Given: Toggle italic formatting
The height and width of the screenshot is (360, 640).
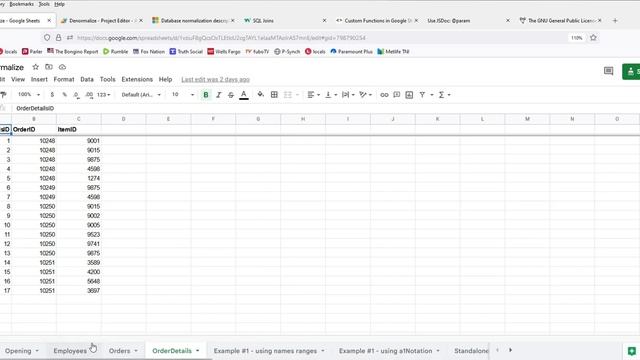Looking at the screenshot, I should click(x=218, y=95).
